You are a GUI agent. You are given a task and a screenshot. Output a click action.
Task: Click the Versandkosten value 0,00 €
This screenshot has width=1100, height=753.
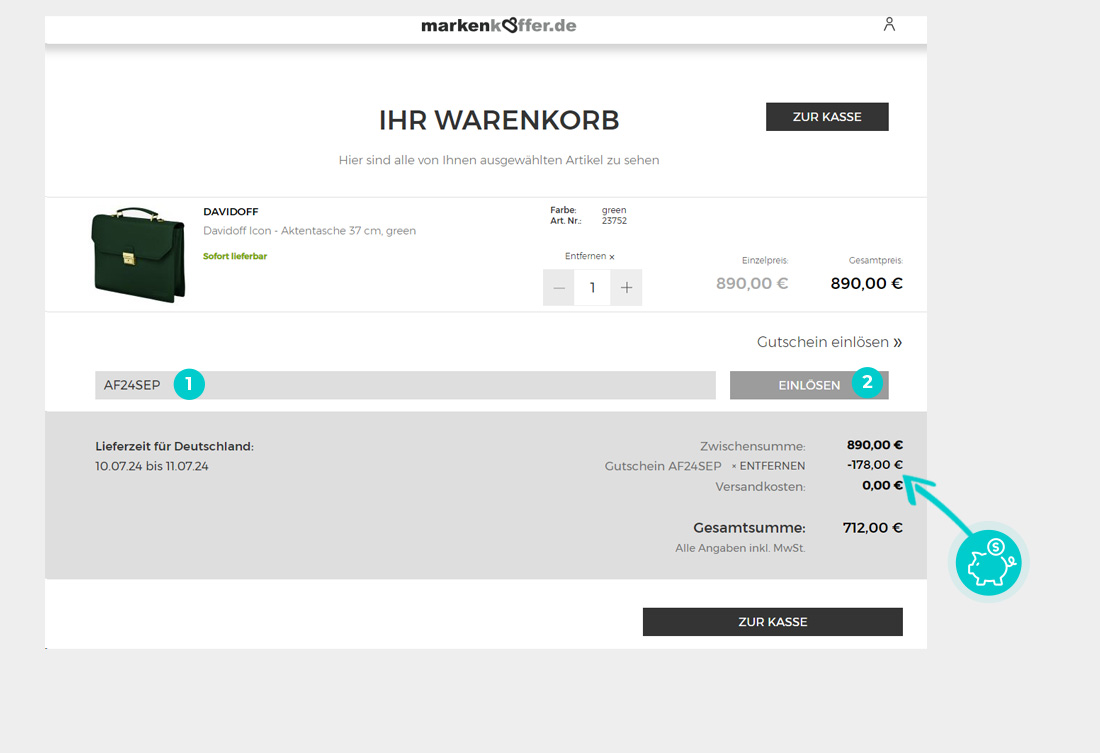[x=883, y=486]
